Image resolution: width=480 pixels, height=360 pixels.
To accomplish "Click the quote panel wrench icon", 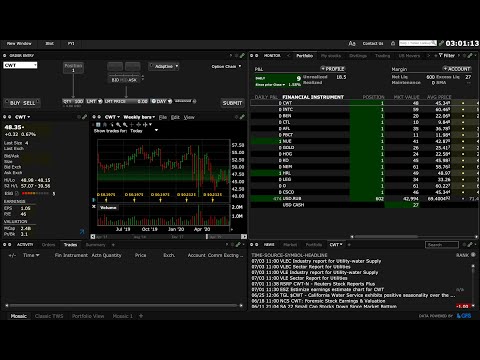I will coord(85,117).
